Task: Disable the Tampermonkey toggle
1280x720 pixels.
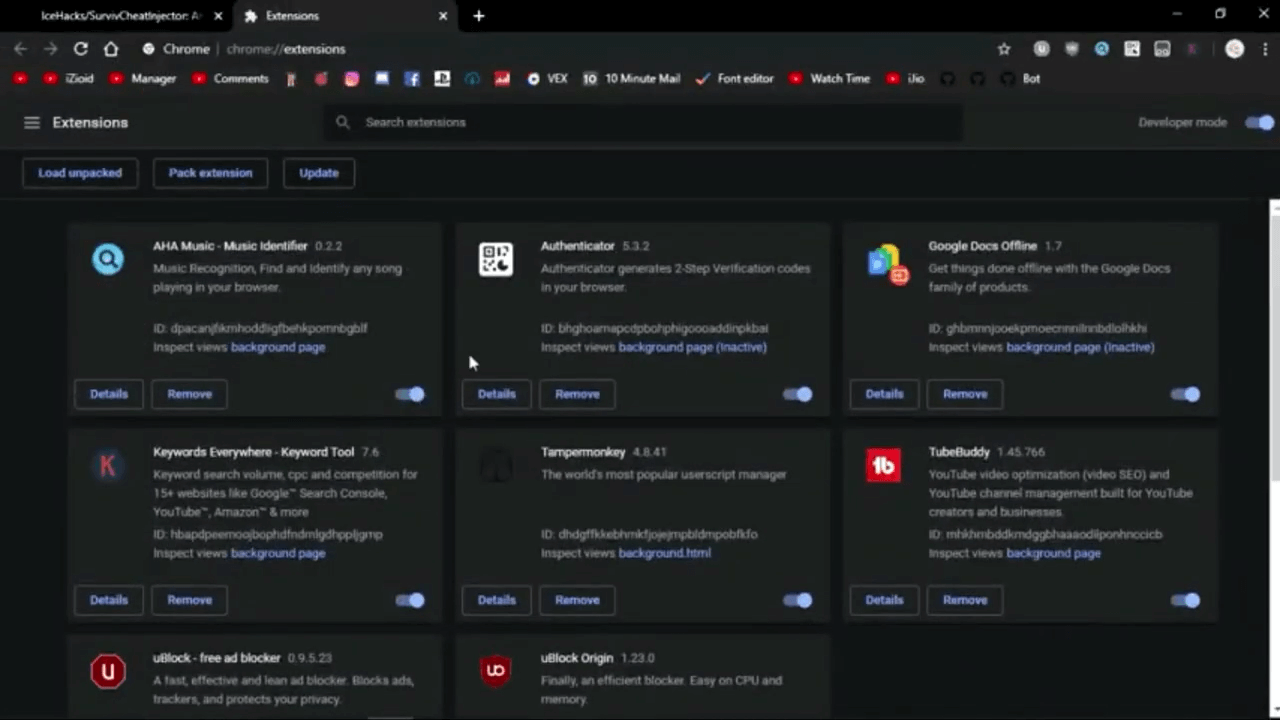Action: click(798, 600)
